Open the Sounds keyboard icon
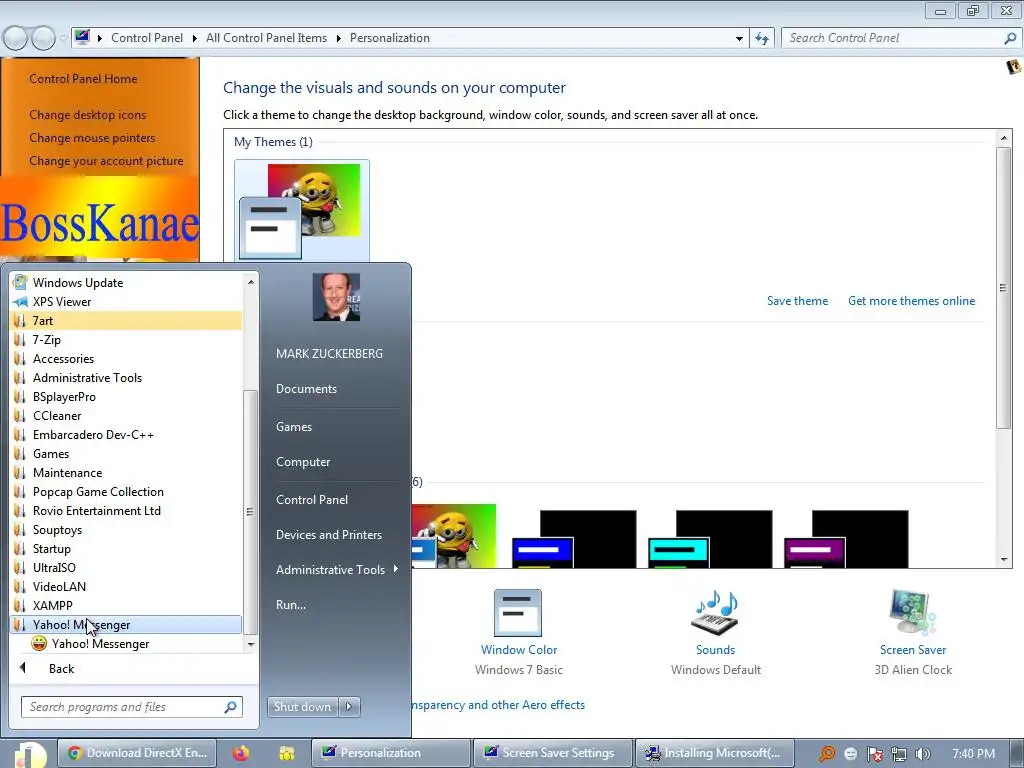1024x768 pixels. [x=715, y=613]
